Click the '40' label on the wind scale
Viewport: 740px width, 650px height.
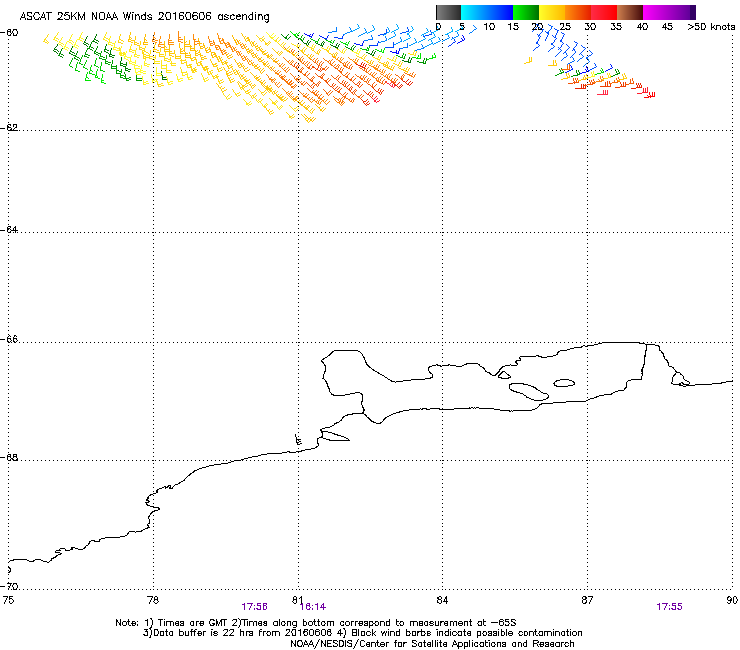click(642, 27)
